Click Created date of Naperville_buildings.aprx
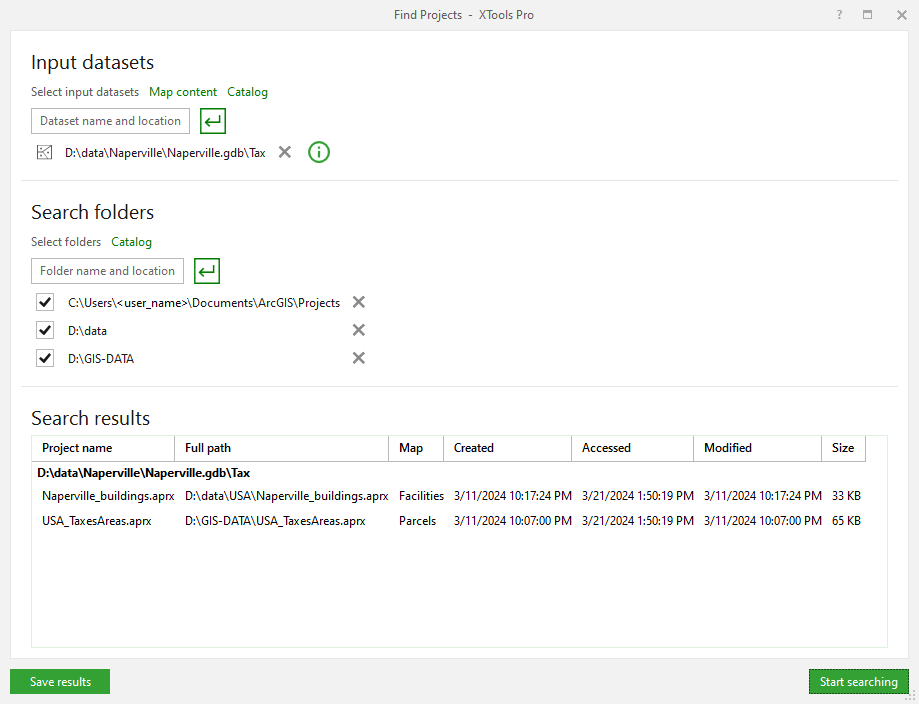919x704 pixels. pyautogui.click(x=513, y=496)
